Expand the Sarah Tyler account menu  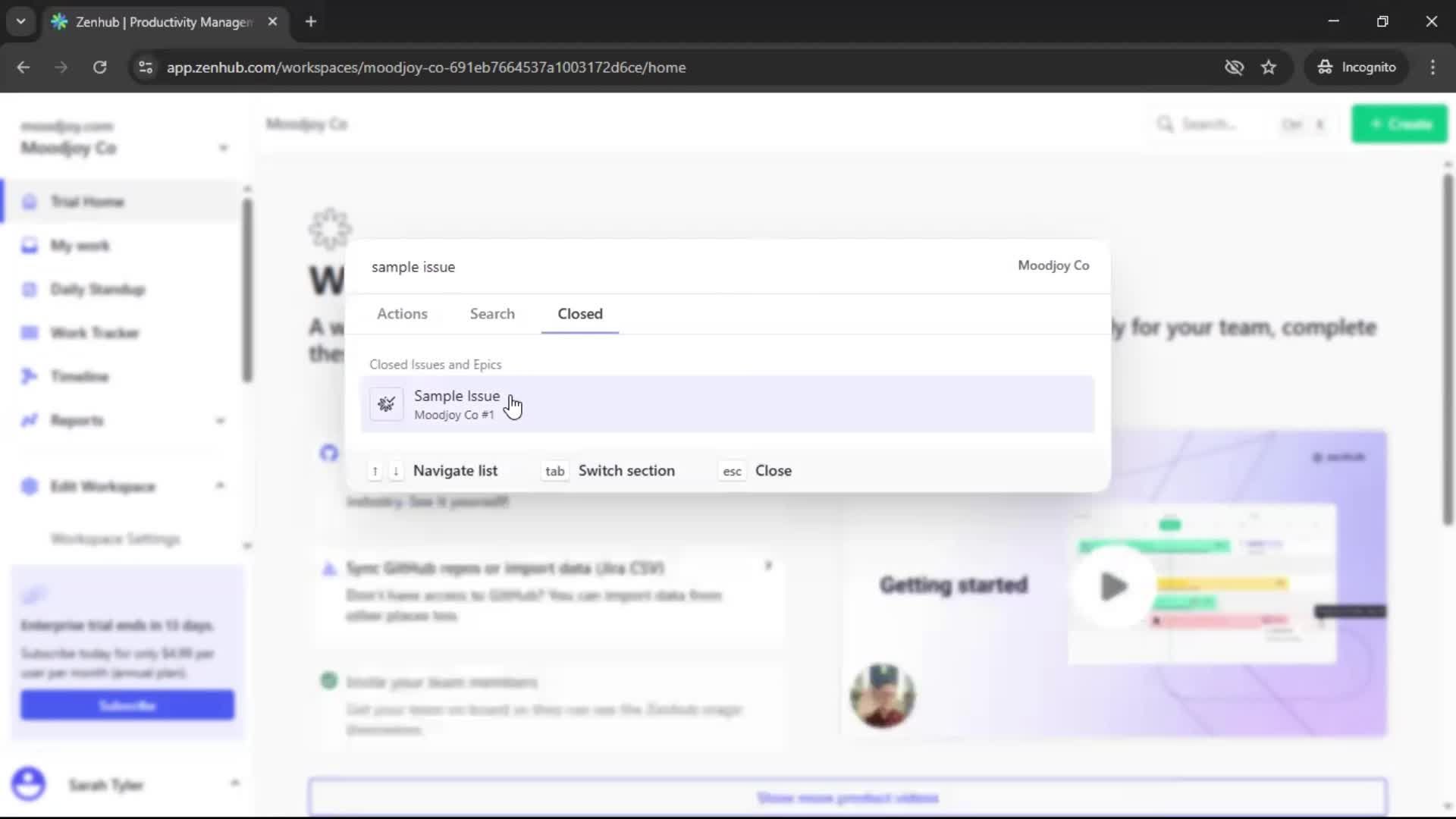pyautogui.click(x=235, y=782)
